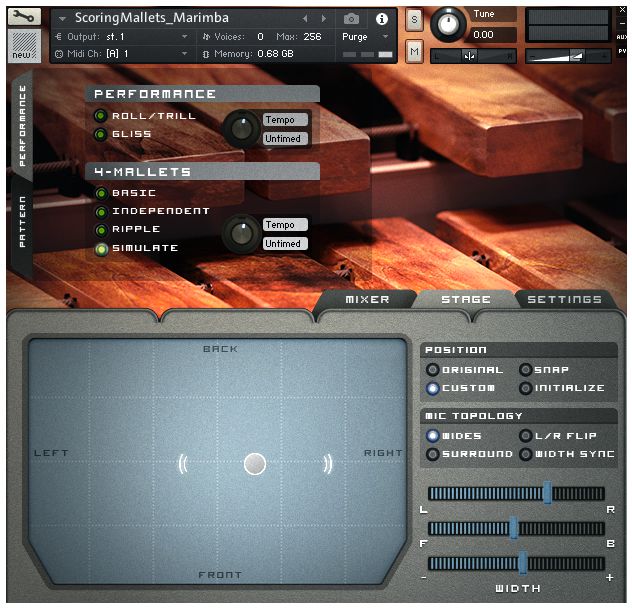Select Wides mic topology
The width and height of the screenshot is (632, 608).
432,435
